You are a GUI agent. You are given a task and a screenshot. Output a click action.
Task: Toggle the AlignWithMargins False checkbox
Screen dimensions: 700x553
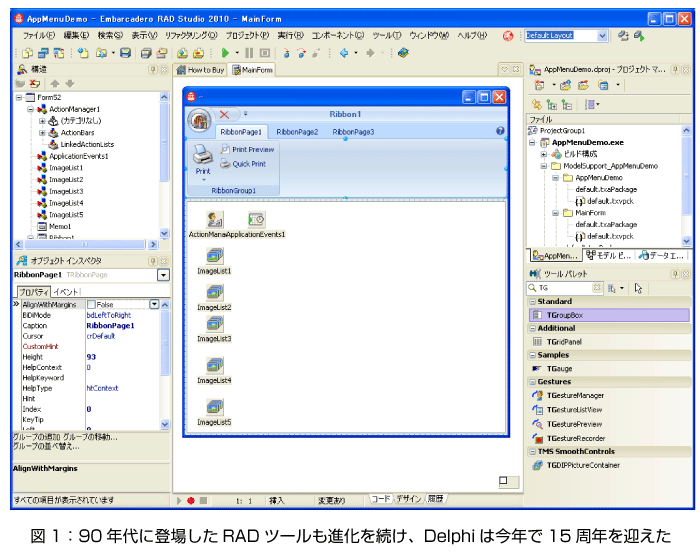tap(91, 304)
